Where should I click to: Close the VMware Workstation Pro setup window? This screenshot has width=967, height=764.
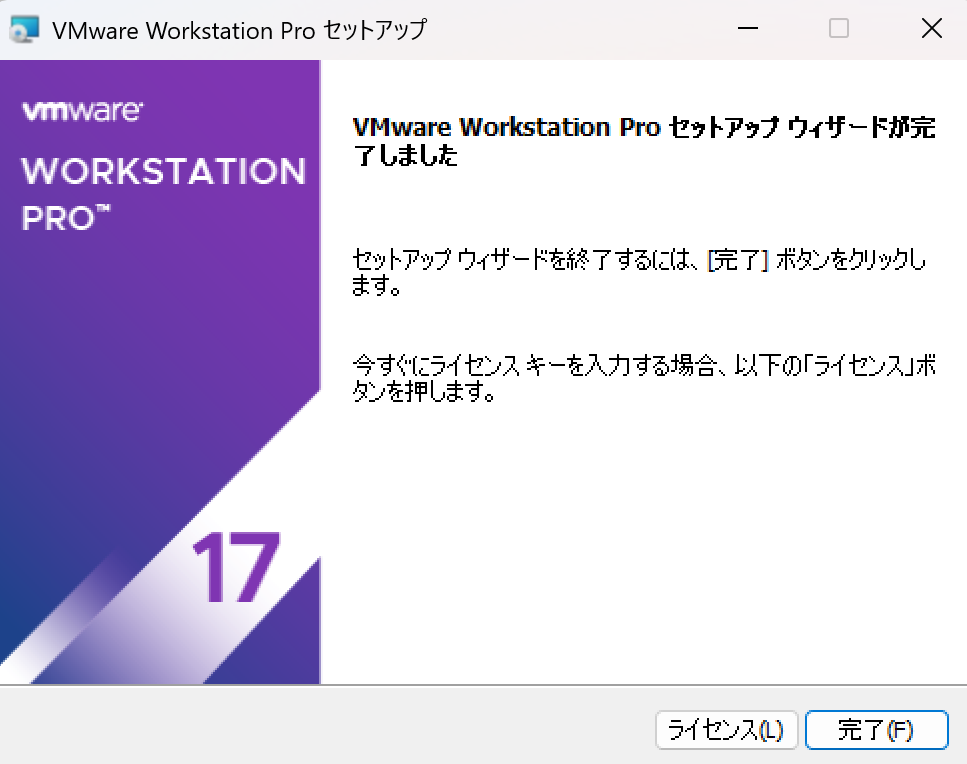point(931,28)
